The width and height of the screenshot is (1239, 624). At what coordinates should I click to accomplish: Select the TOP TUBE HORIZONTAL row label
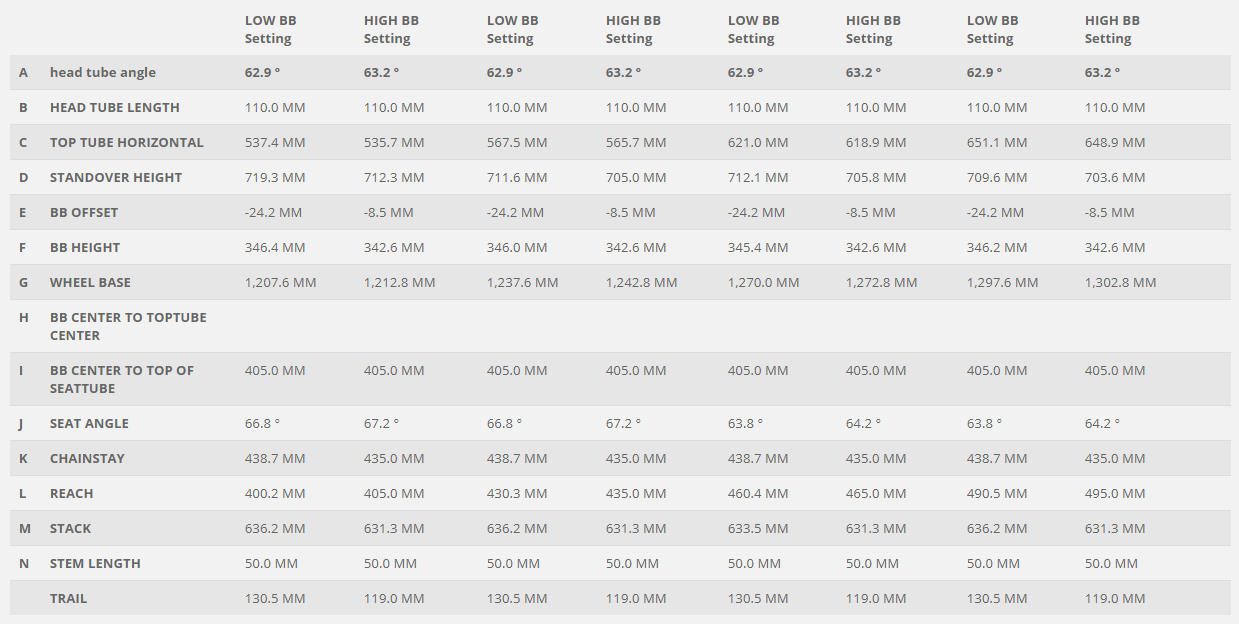coord(126,143)
